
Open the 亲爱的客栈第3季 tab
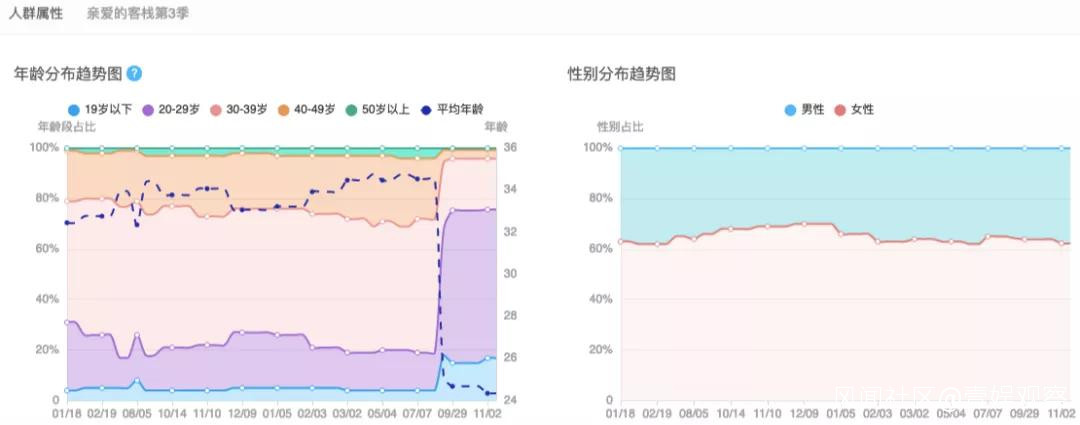tap(137, 14)
